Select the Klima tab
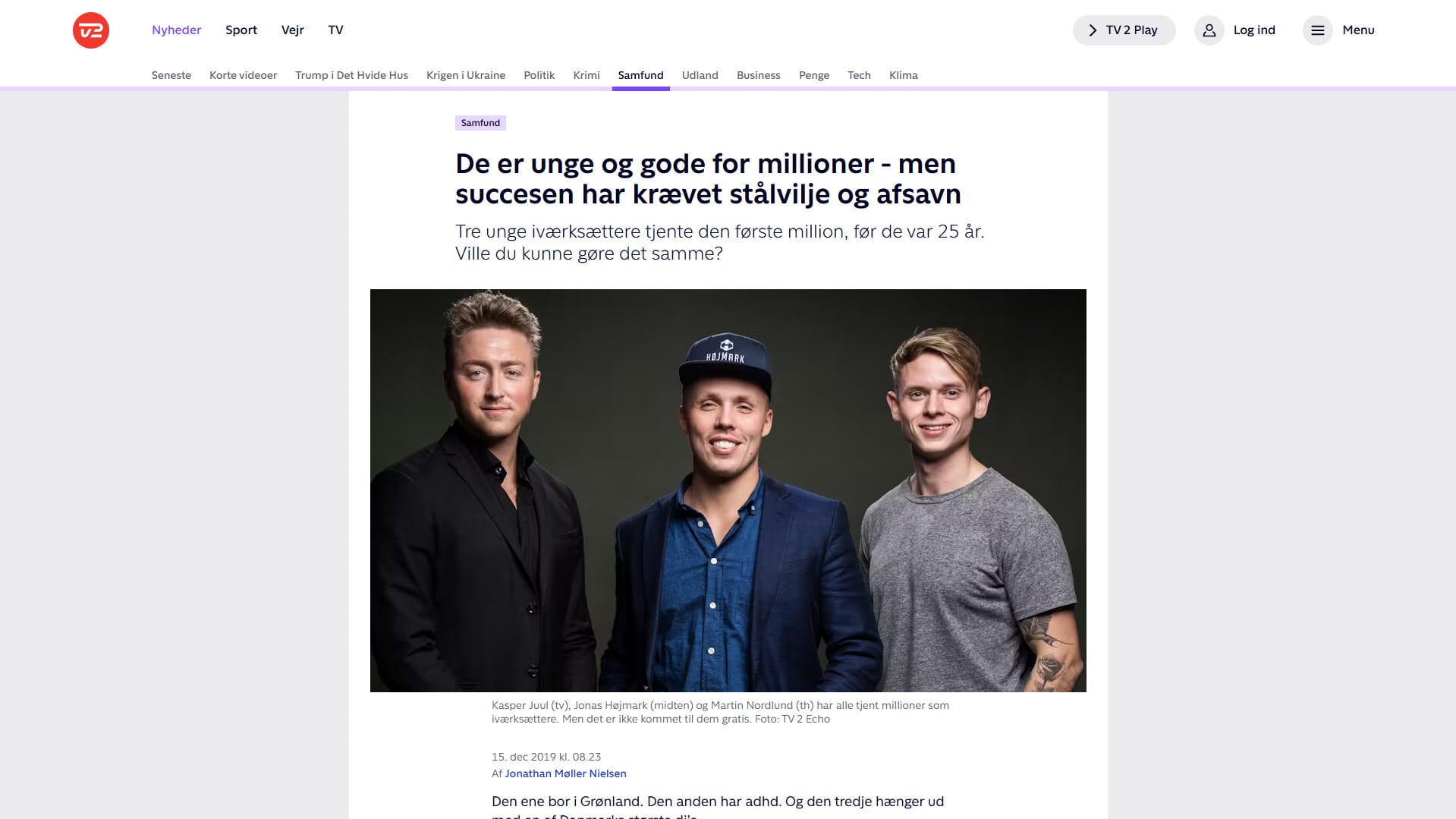This screenshot has height=819, width=1456. 903,75
